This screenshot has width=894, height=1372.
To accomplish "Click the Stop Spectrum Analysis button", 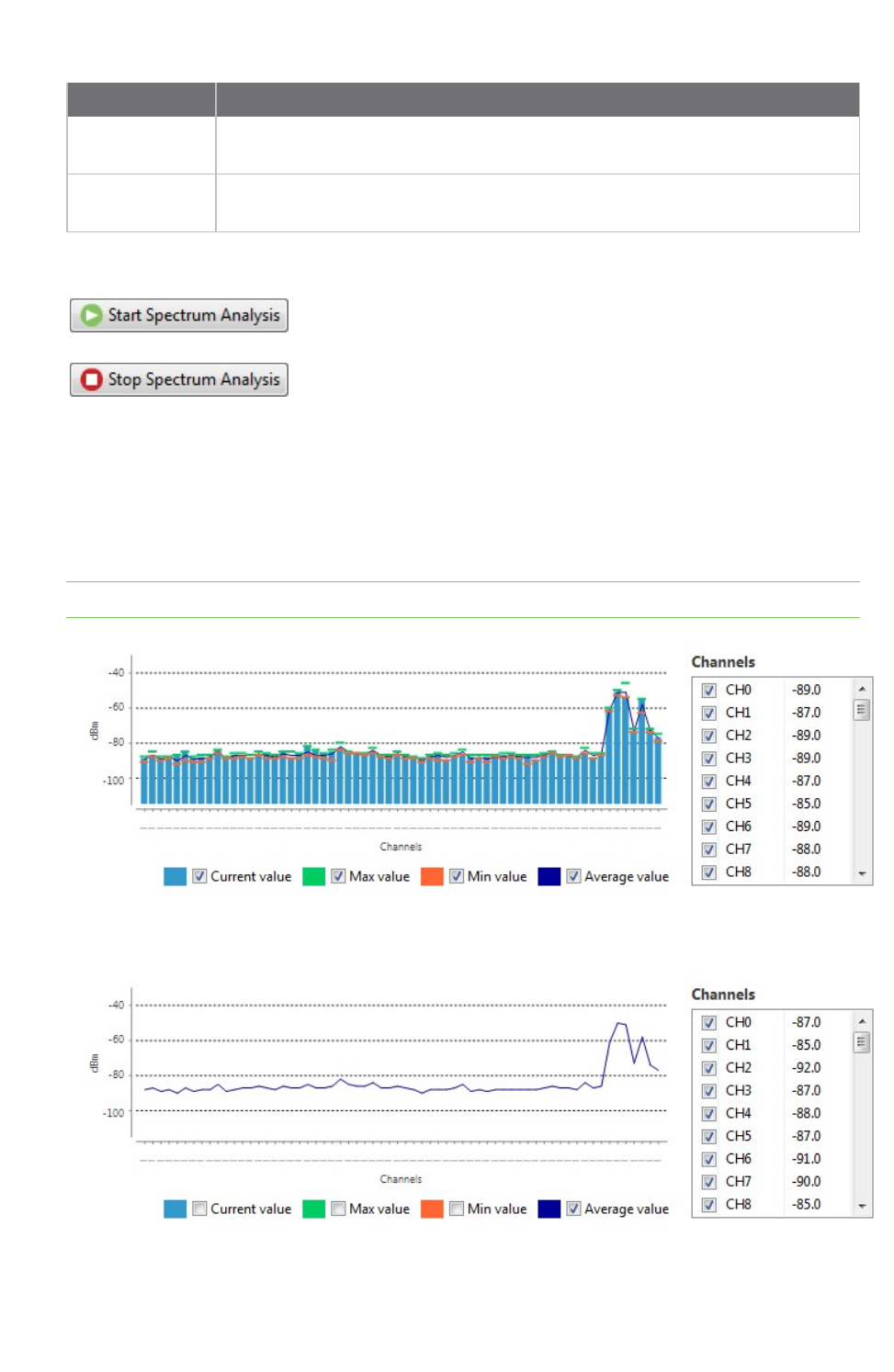I will [179, 379].
